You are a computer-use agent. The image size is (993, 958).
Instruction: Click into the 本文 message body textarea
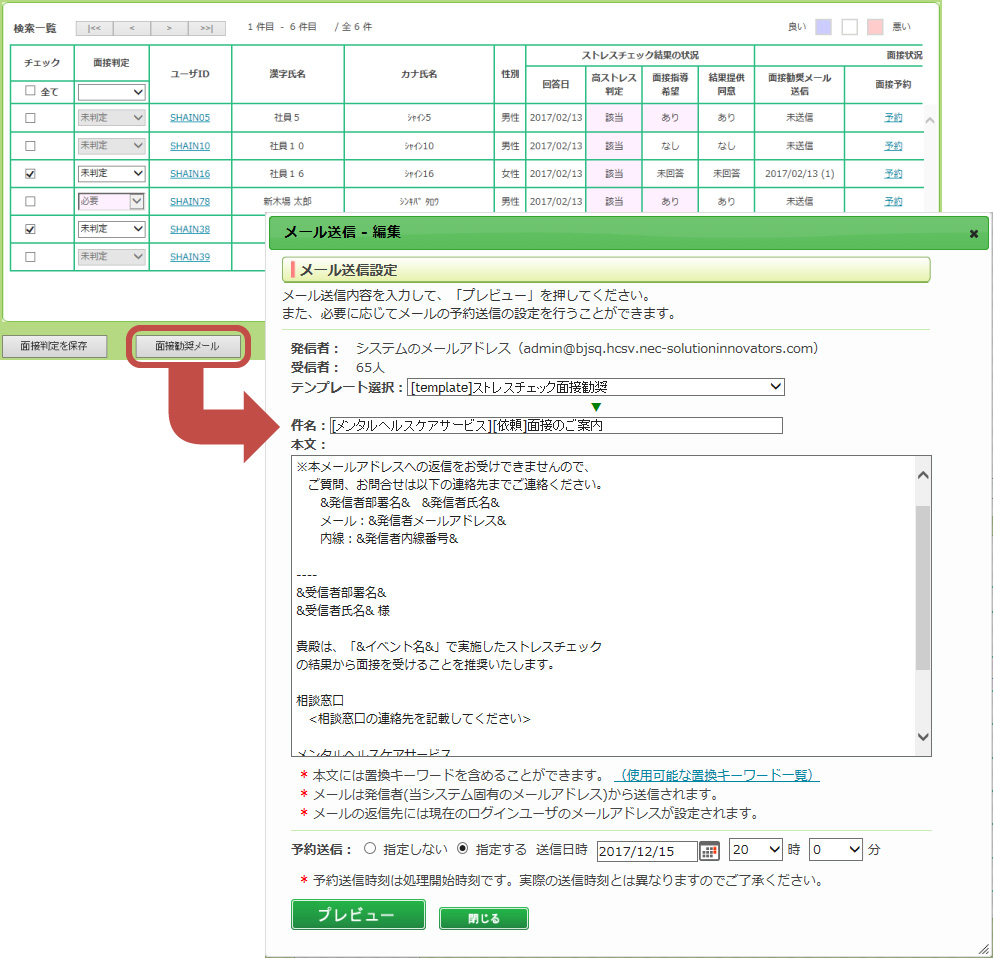604,606
